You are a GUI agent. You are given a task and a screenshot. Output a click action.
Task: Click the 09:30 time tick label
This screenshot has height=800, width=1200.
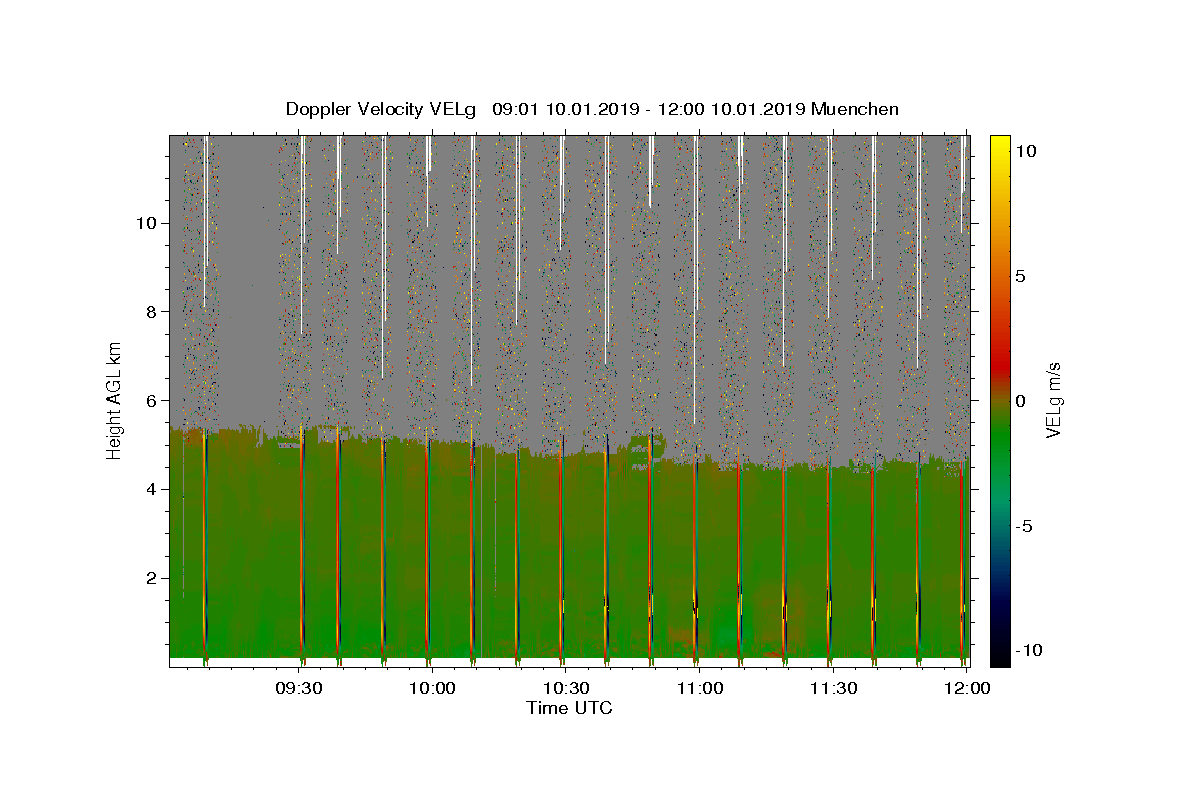tap(298, 689)
